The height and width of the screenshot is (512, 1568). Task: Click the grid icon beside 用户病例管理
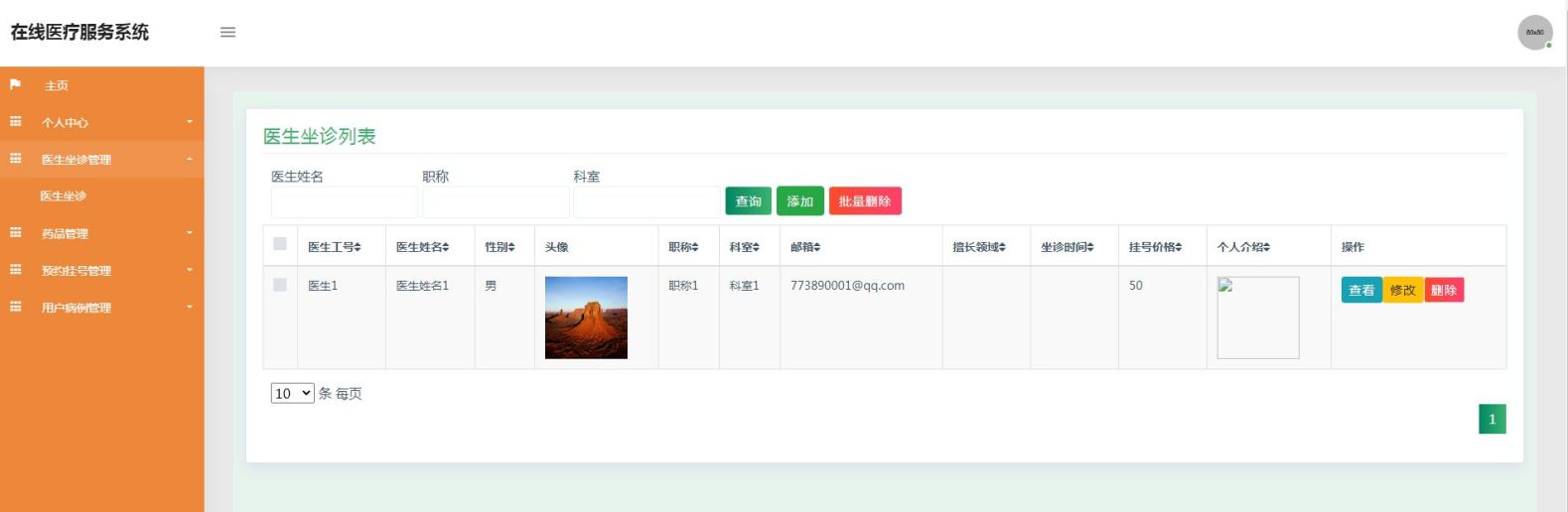(15, 308)
